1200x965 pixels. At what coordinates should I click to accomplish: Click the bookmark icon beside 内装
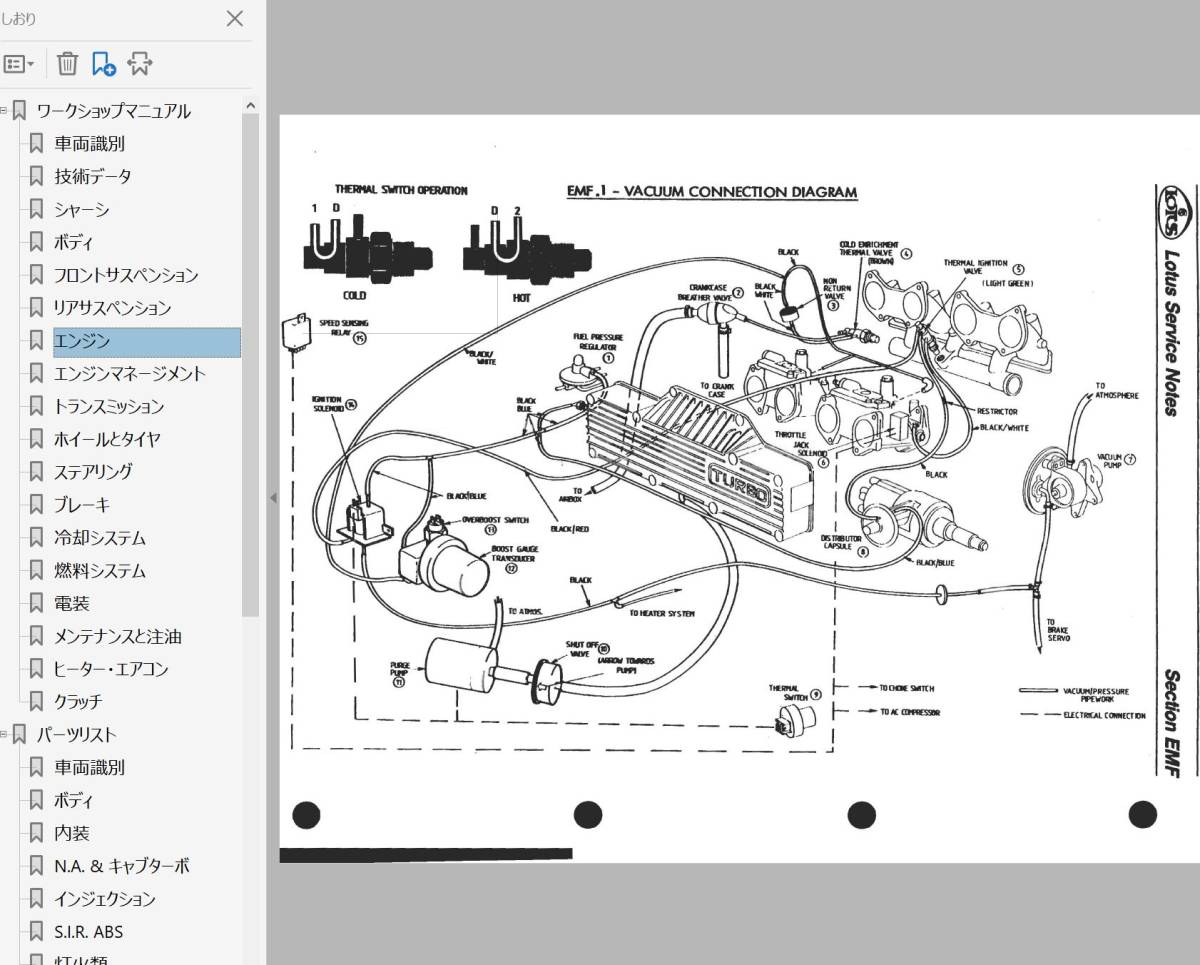(36, 833)
